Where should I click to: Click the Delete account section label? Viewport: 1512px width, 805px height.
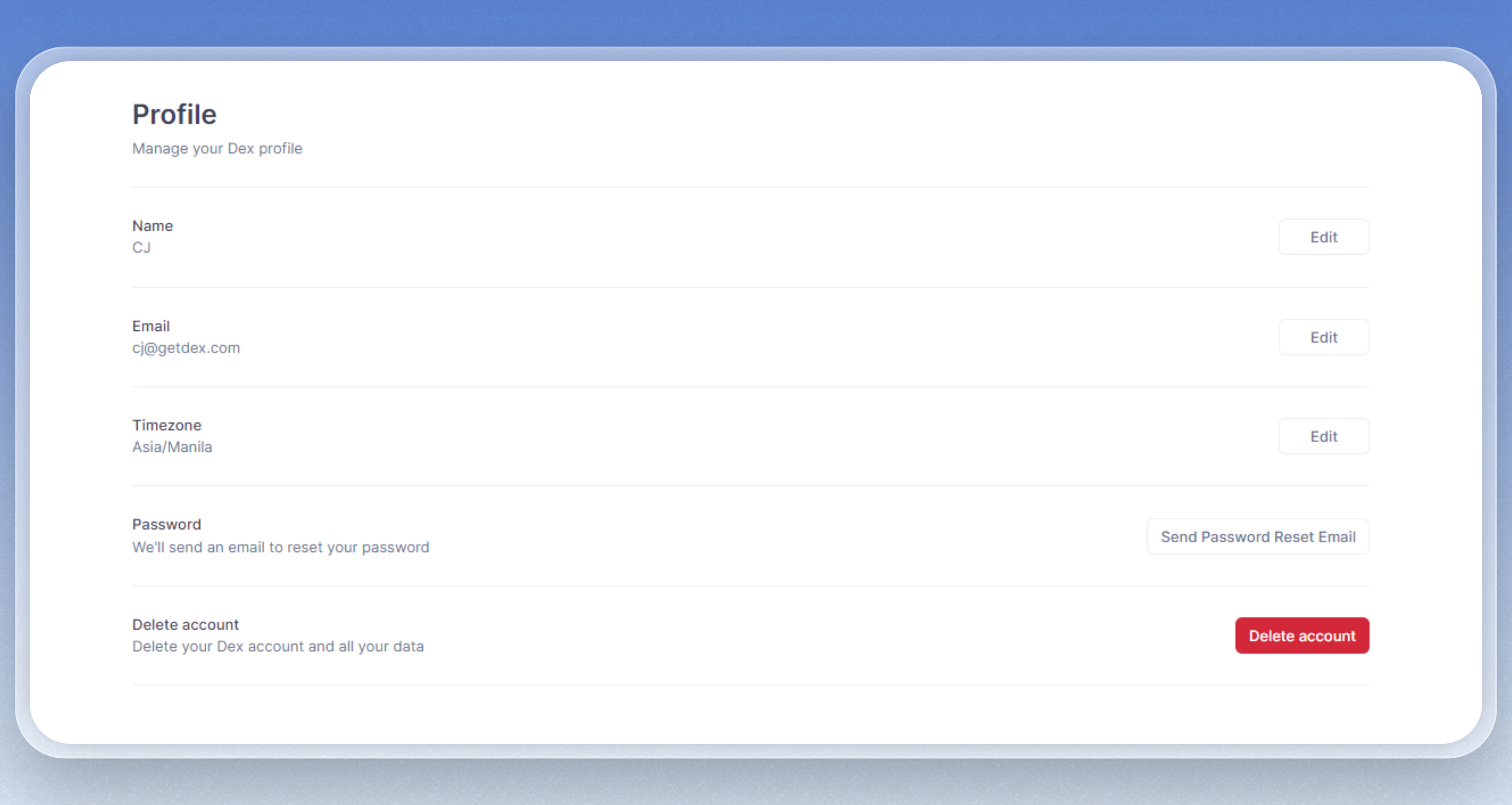[185, 624]
